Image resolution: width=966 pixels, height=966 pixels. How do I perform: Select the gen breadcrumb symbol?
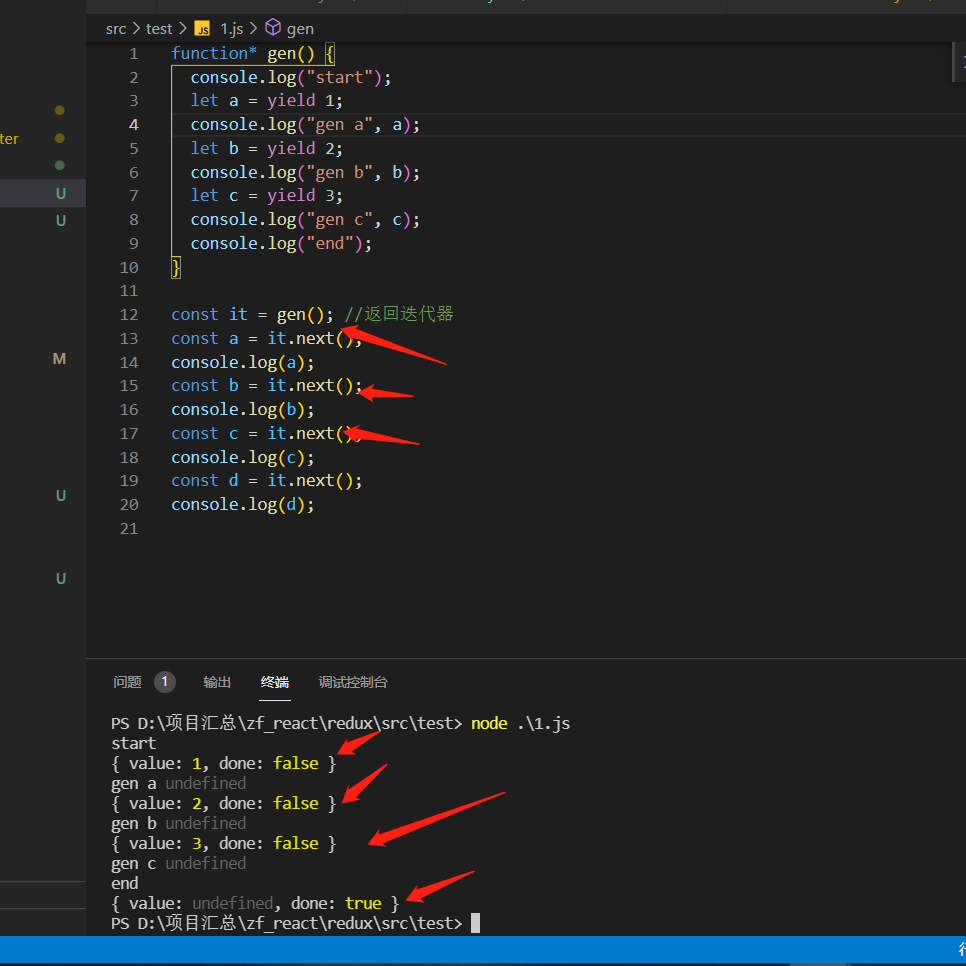pyautogui.click(x=300, y=29)
